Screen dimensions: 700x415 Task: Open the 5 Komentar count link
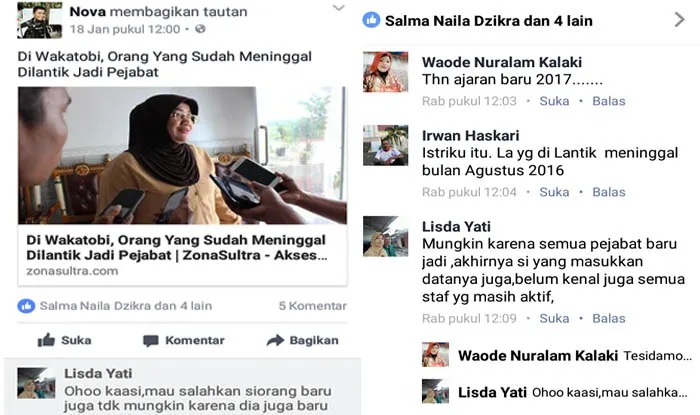pyautogui.click(x=312, y=306)
